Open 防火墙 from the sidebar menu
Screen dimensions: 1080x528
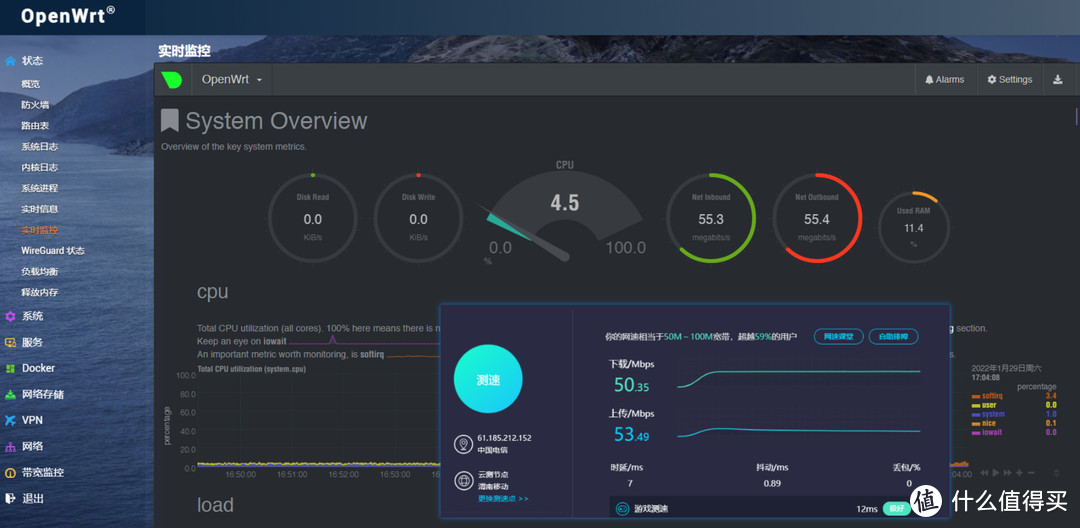click(x=35, y=105)
